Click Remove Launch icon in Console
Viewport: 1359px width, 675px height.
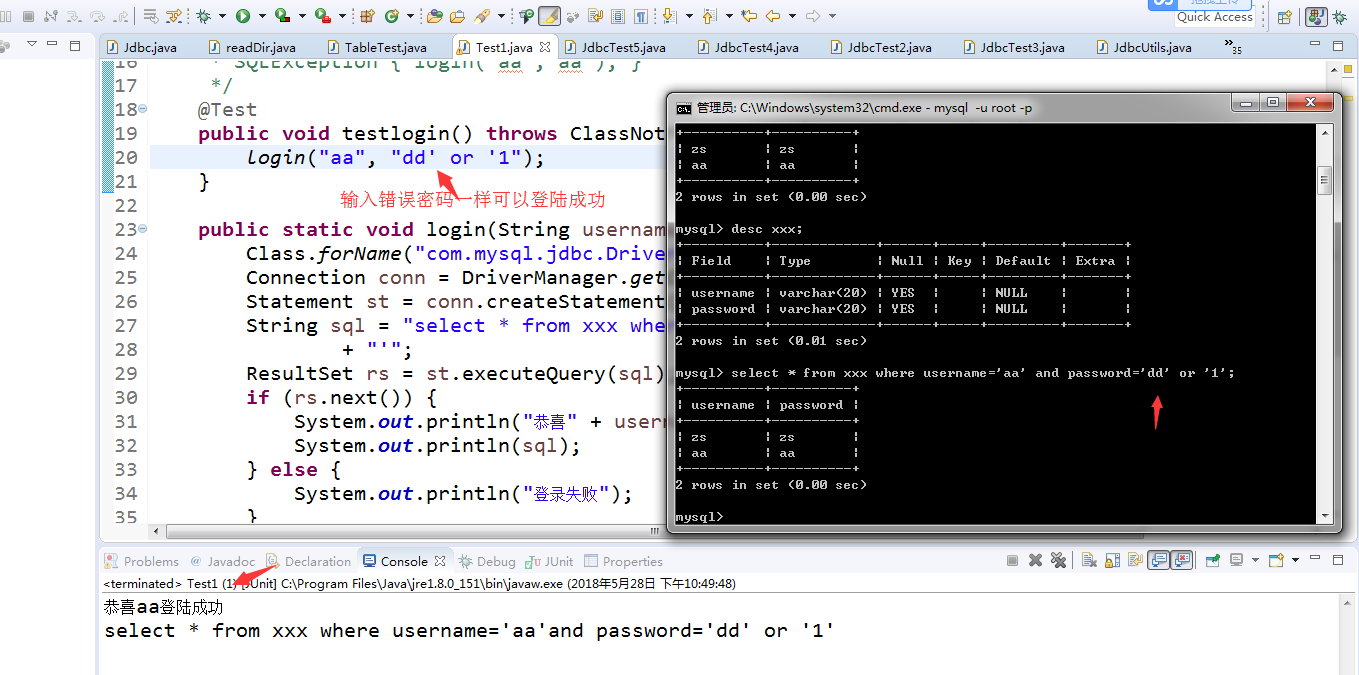(1036, 560)
